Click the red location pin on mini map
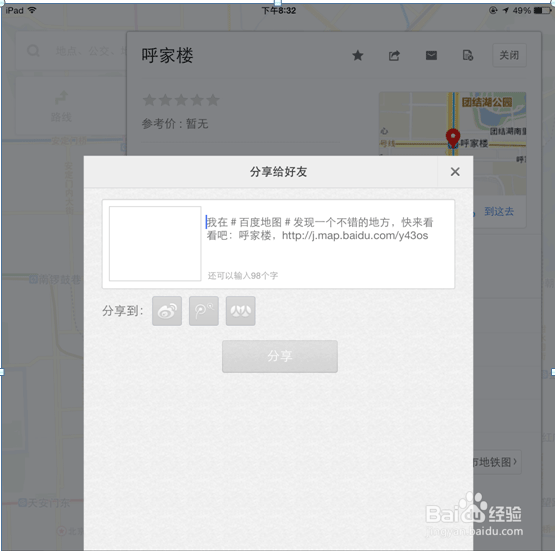The width and height of the screenshot is (555, 551). 453,137
